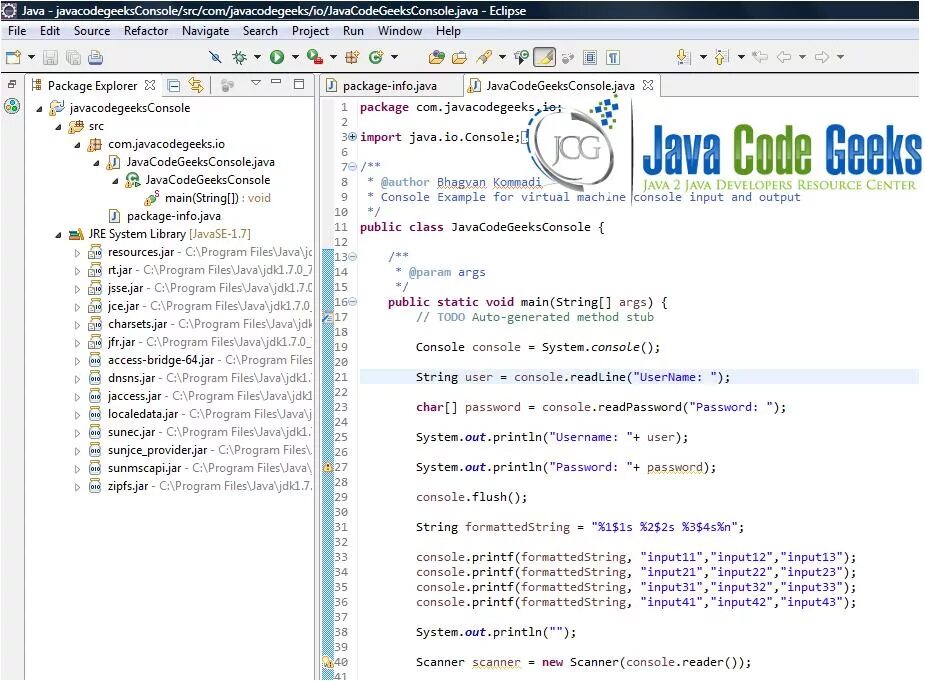This screenshot has width=925, height=681.
Task: Toggle Mark Occurrences highlighter button
Action: pos(544,57)
